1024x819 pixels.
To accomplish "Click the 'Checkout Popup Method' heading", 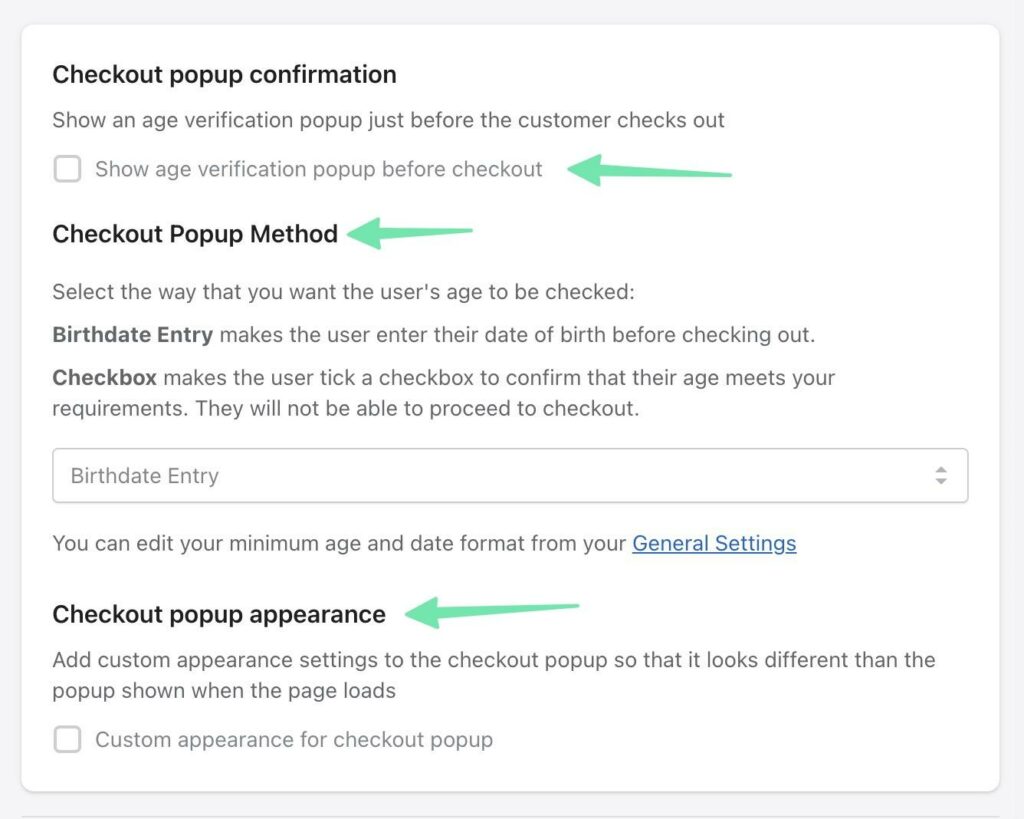I will 195,234.
